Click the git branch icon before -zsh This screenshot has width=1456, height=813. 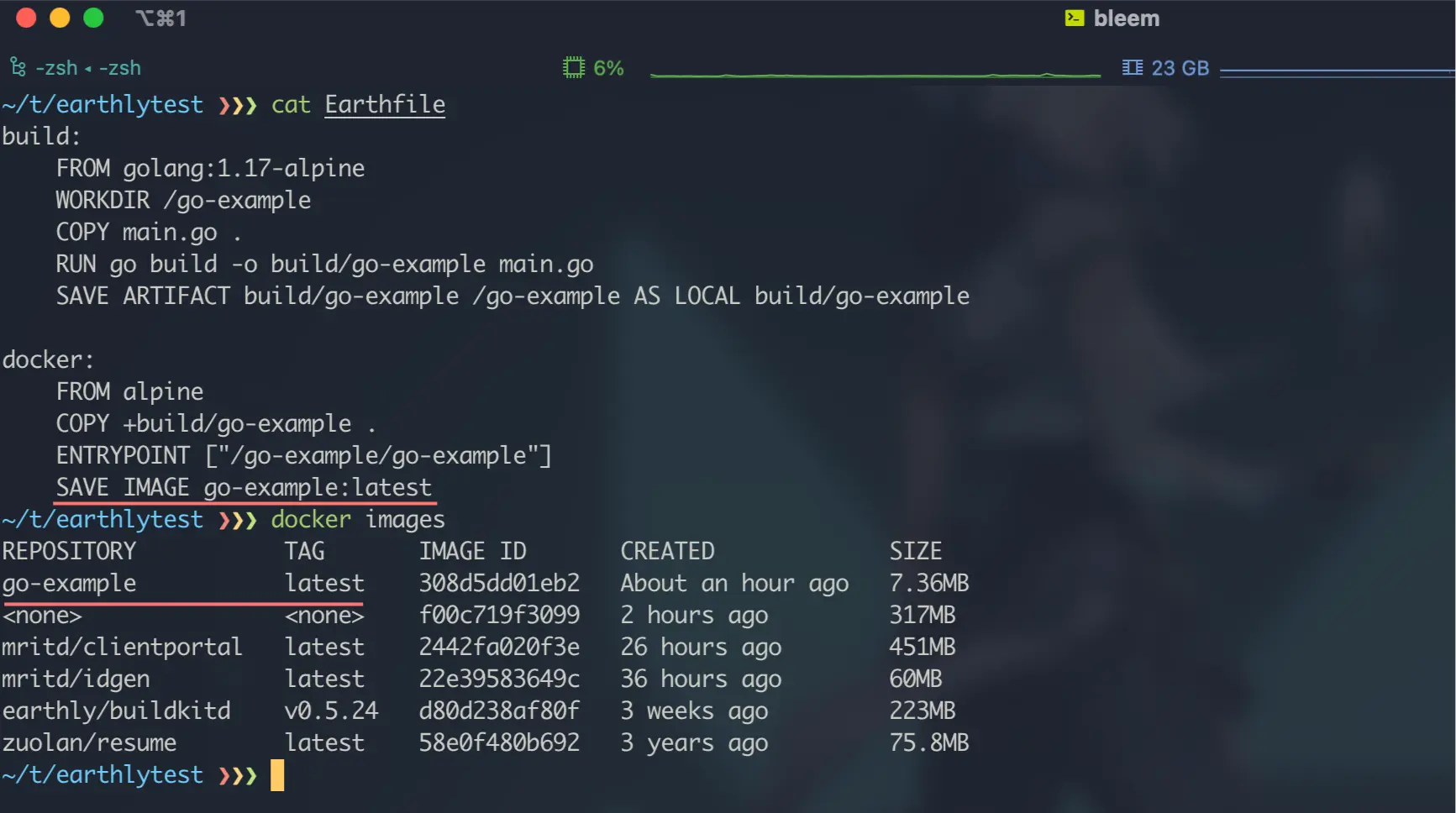coord(18,68)
